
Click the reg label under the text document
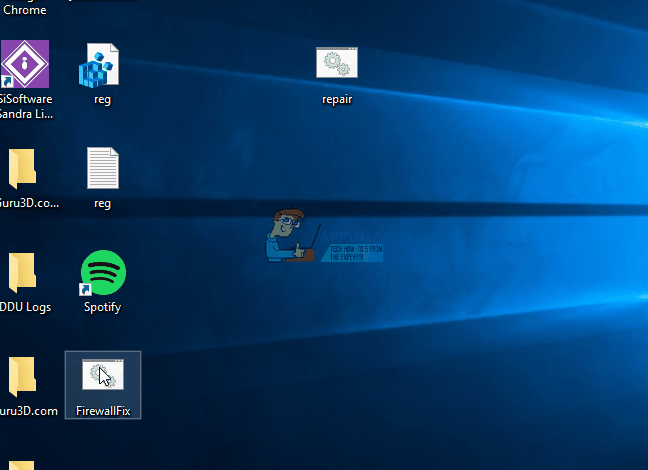point(102,204)
